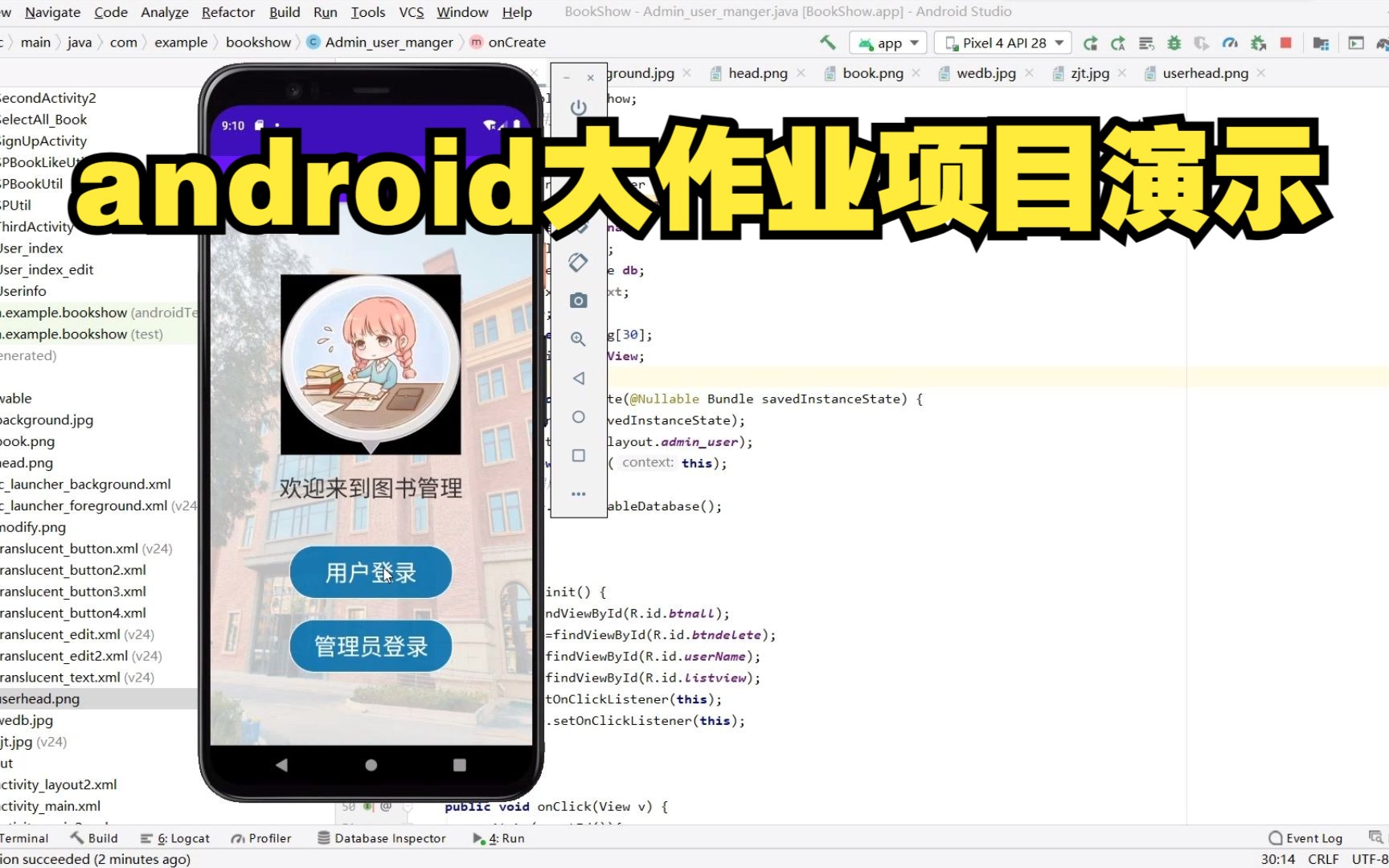Click the onCreate breadcrumb item
The height and width of the screenshot is (868, 1389).
508,43
